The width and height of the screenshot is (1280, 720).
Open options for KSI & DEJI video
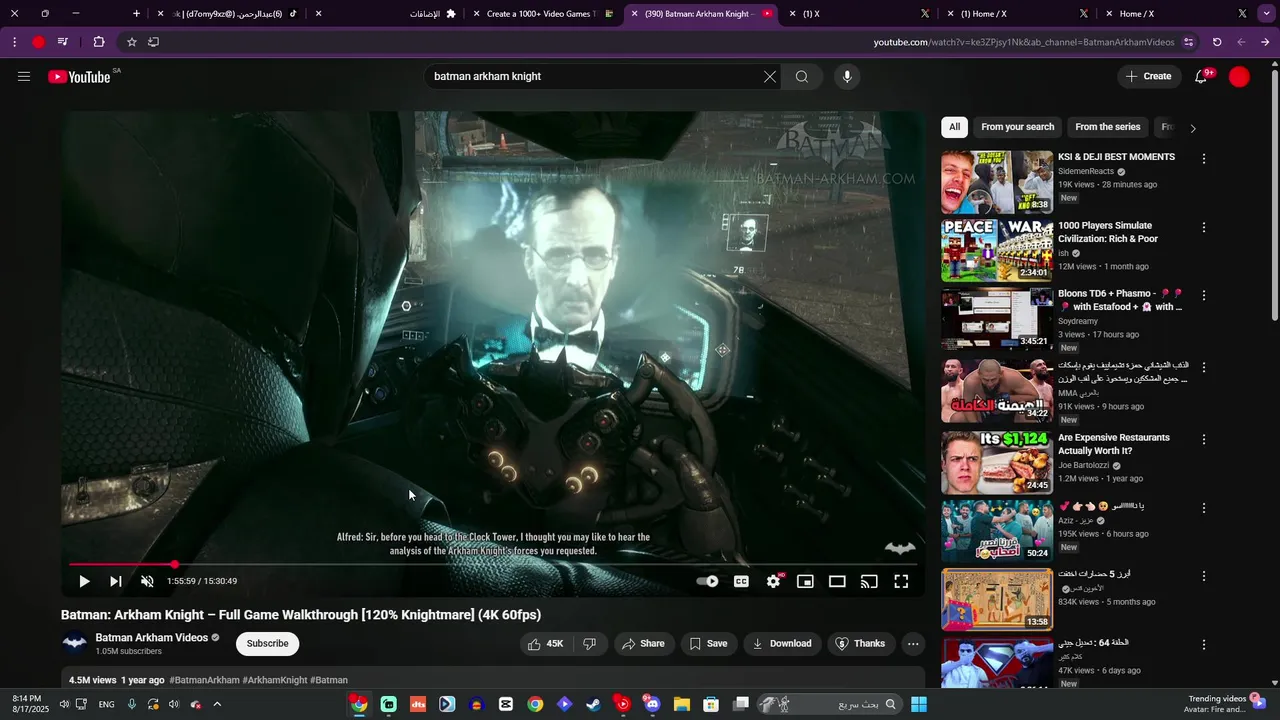coord(1204,159)
